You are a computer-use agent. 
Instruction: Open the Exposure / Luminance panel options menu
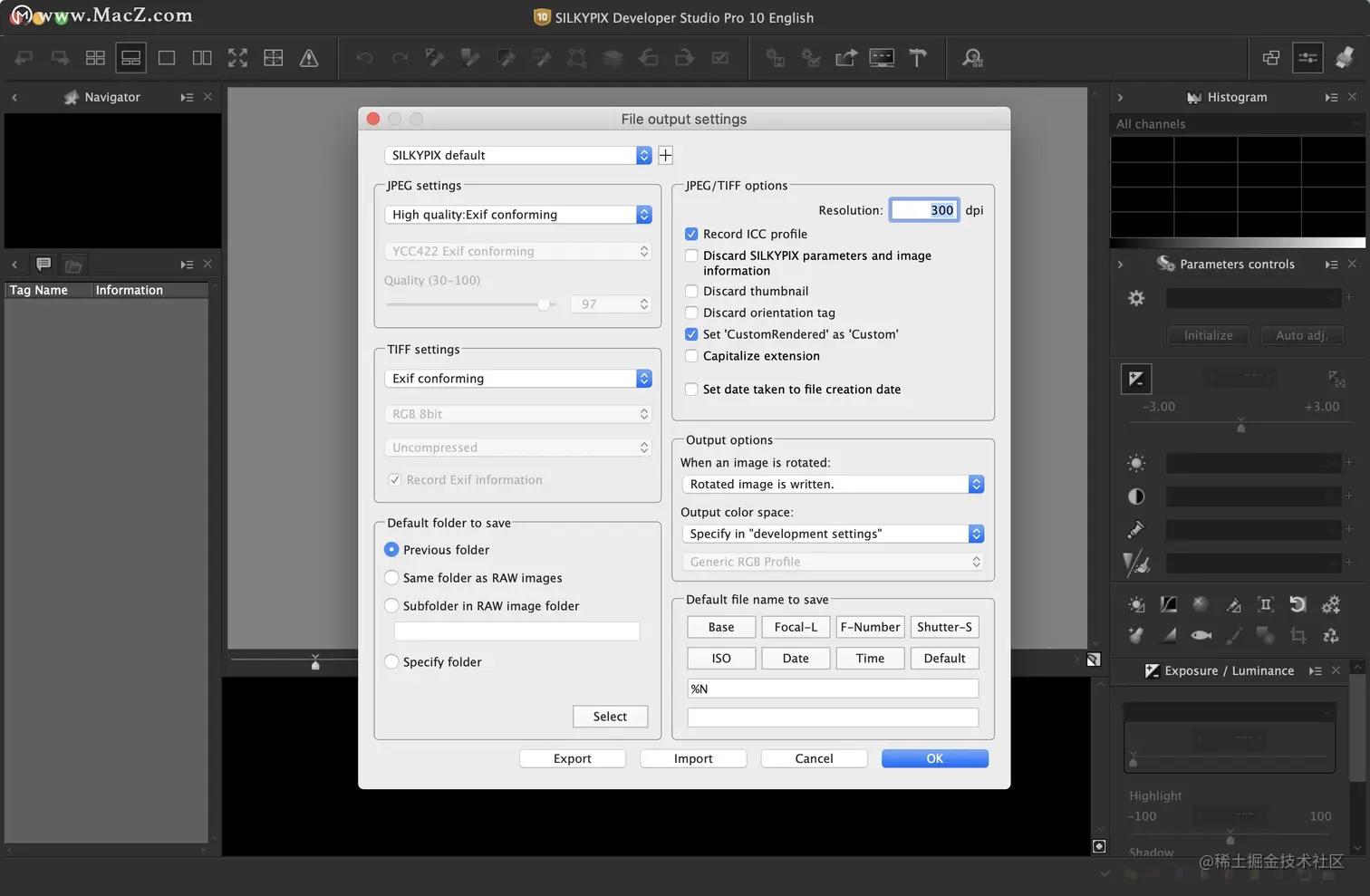[1315, 671]
